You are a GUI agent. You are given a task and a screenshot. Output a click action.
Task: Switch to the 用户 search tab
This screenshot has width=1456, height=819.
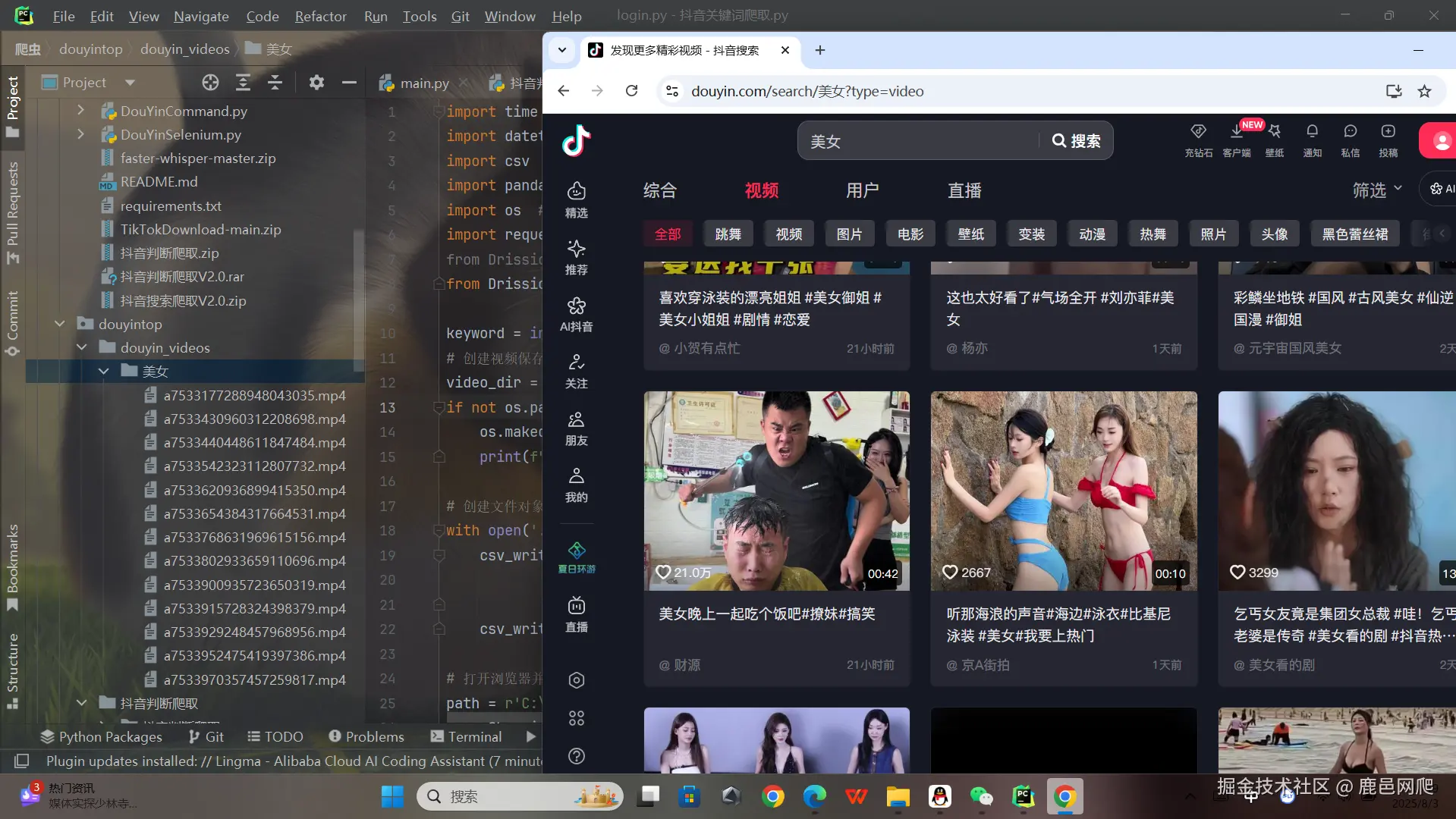(x=863, y=190)
